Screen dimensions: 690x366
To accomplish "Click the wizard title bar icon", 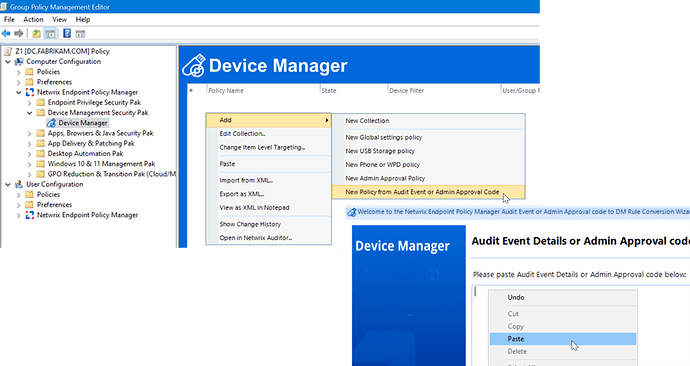I will [x=352, y=212].
